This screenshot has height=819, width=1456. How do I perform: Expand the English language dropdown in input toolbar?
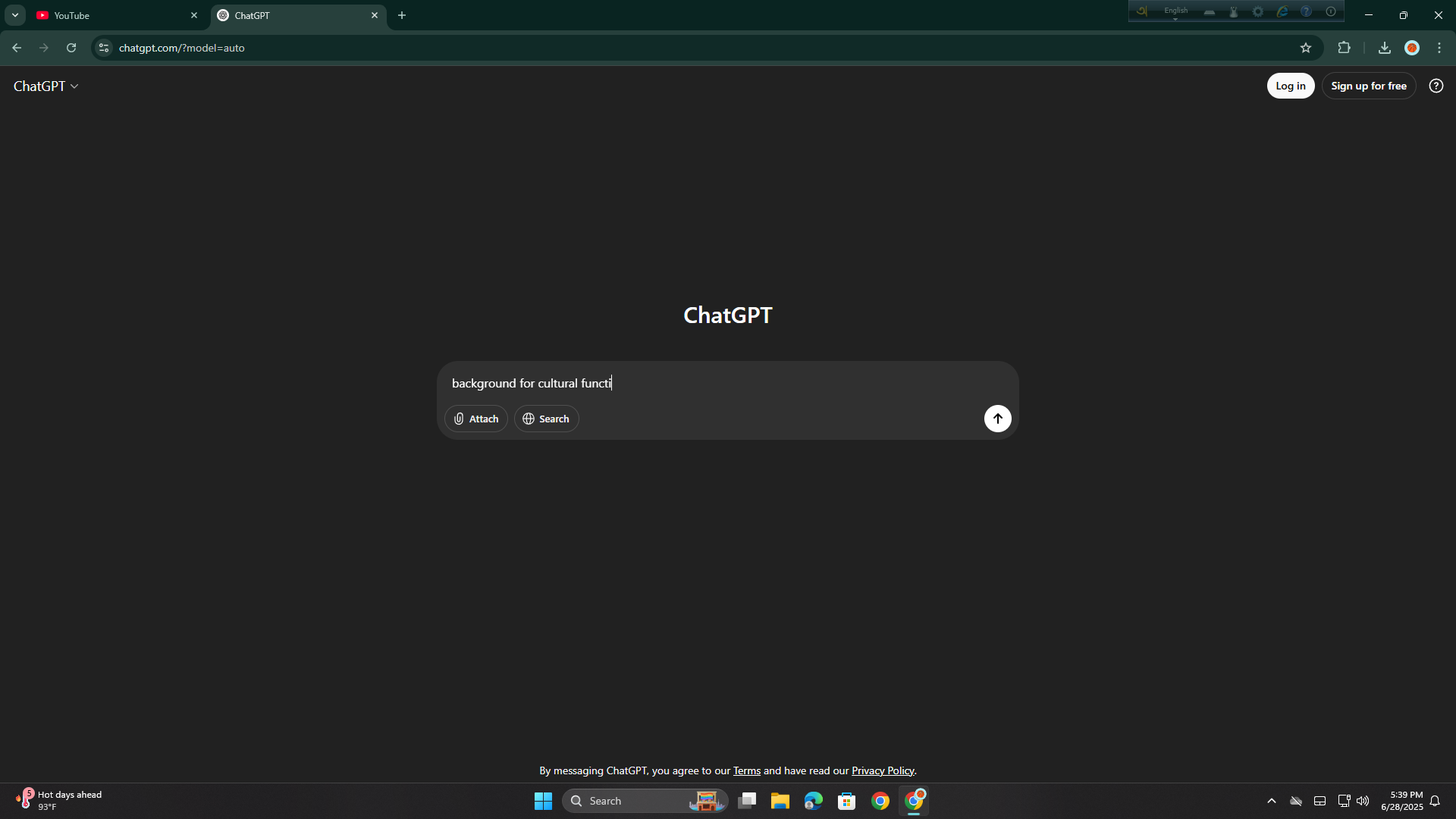(x=1175, y=12)
